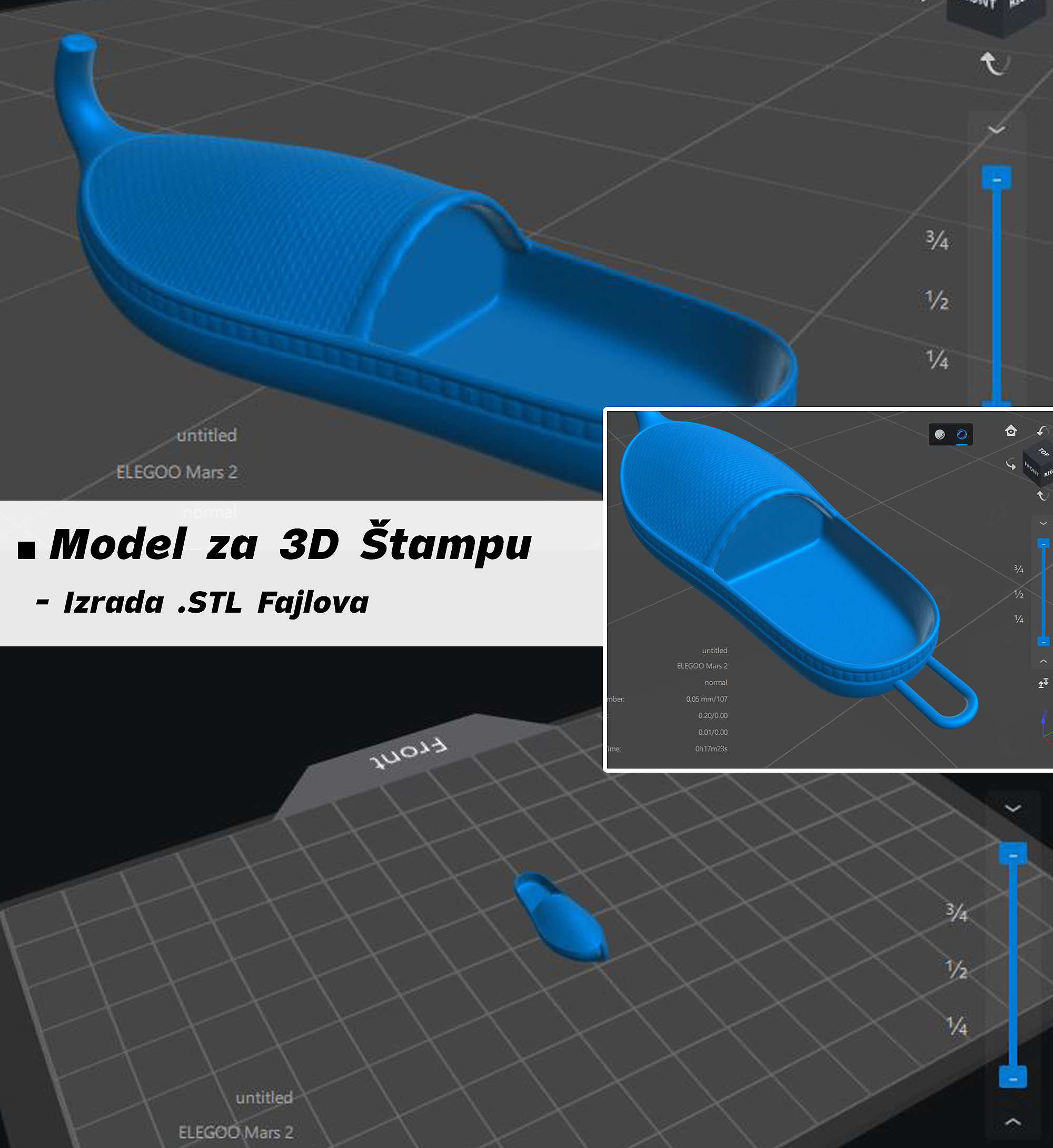Screen dimensions: 1053x1148
Task: Click rotate arrow above the inset view cube
Action: coord(1043,431)
